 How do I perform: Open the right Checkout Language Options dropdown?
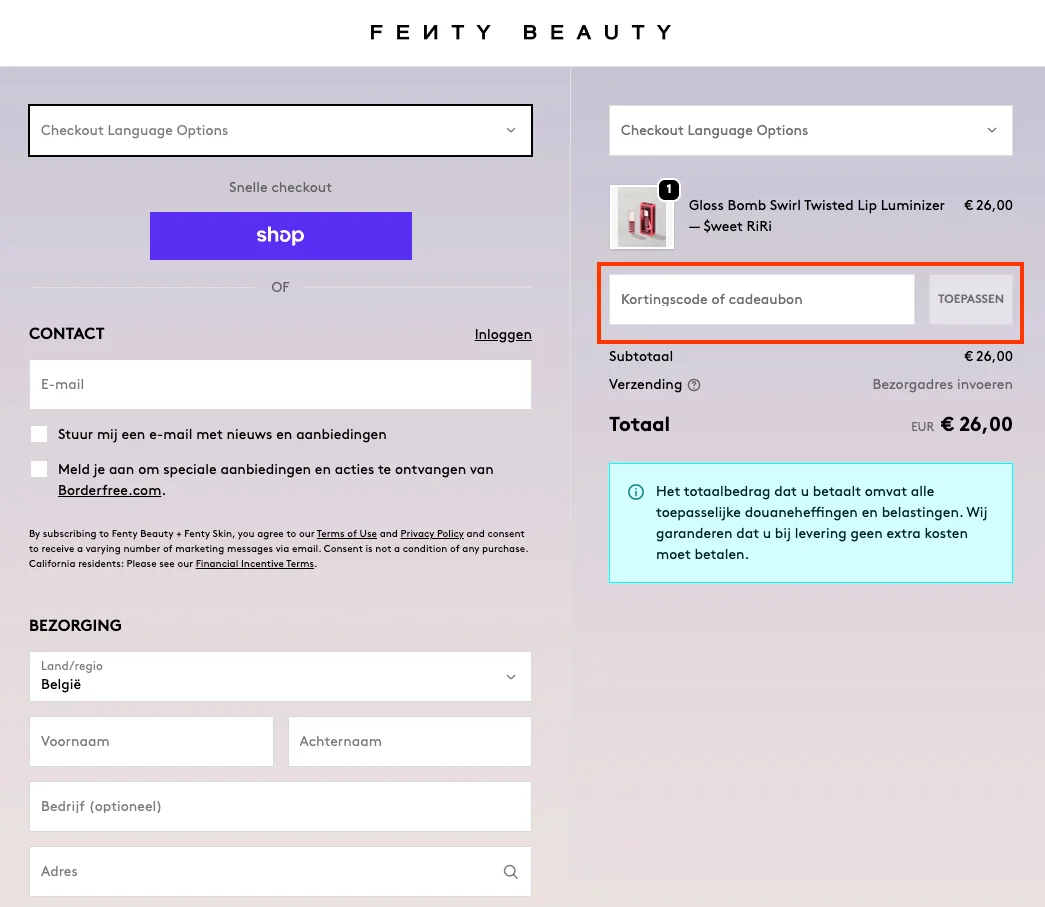point(810,130)
